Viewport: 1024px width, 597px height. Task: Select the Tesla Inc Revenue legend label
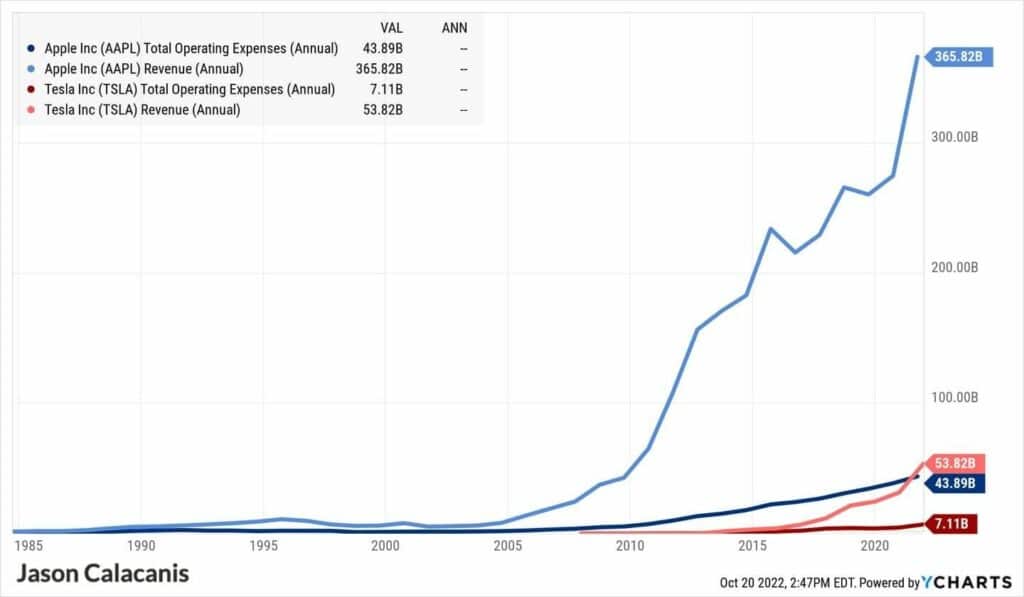click(142, 110)
